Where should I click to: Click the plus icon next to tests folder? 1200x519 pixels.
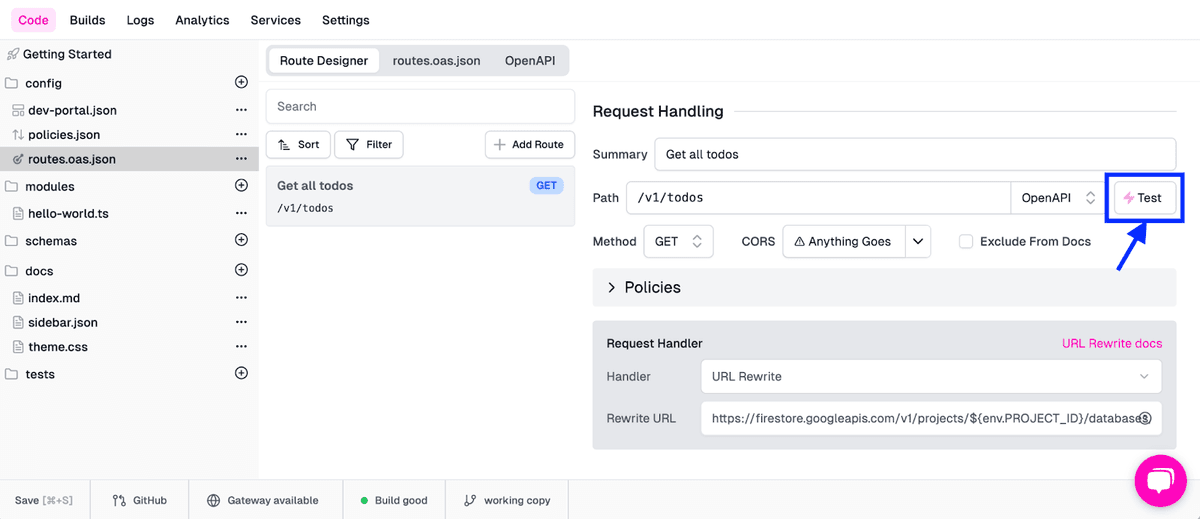240,373
